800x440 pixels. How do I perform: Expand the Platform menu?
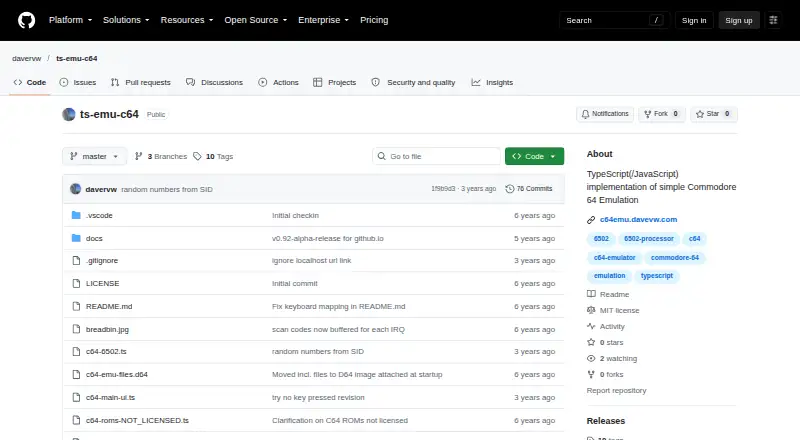point(70,20)
